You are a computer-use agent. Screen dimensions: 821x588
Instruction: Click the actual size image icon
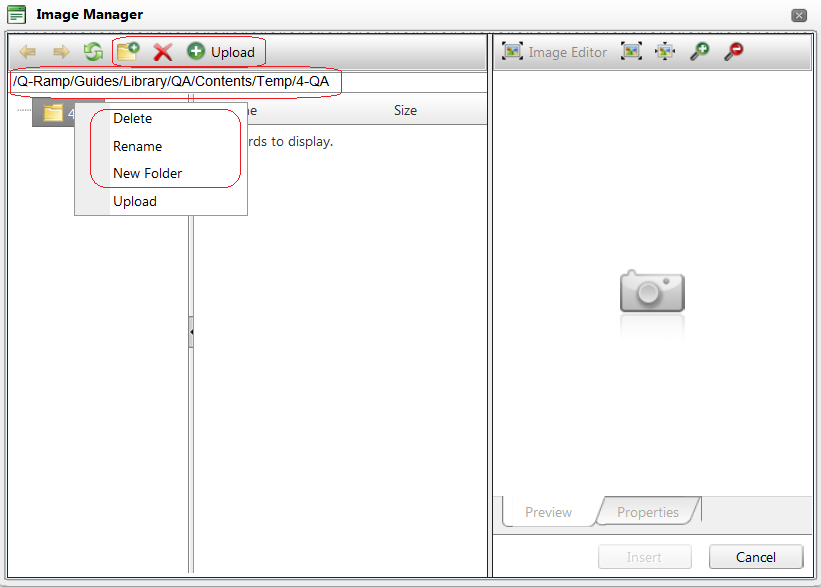pyautogui.click(x=665, y=51)
